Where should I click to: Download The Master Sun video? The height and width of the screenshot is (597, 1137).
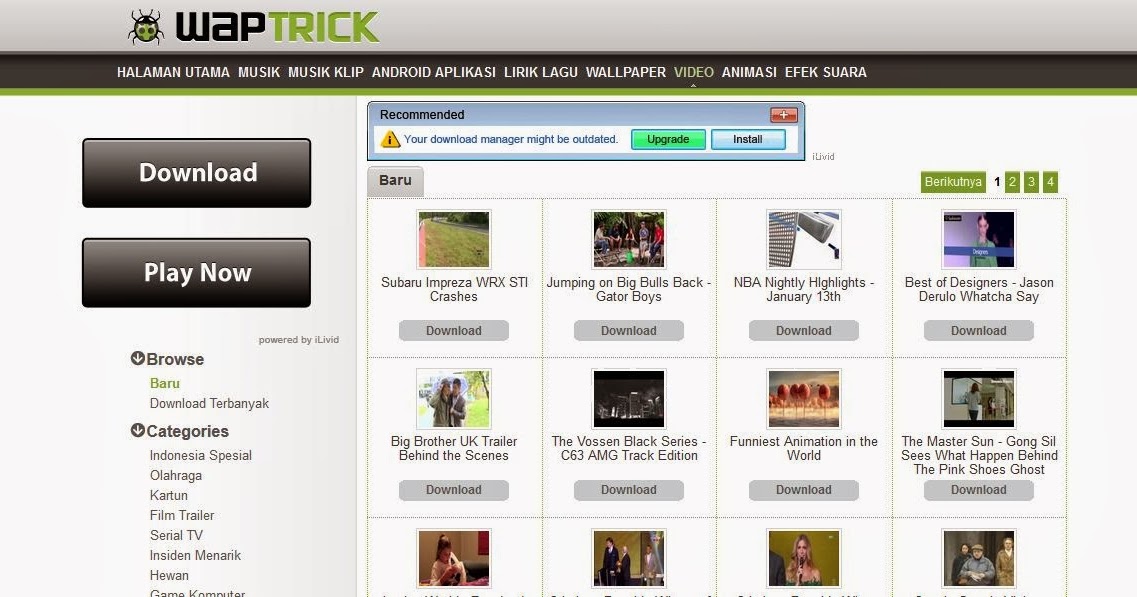[979, 490]
